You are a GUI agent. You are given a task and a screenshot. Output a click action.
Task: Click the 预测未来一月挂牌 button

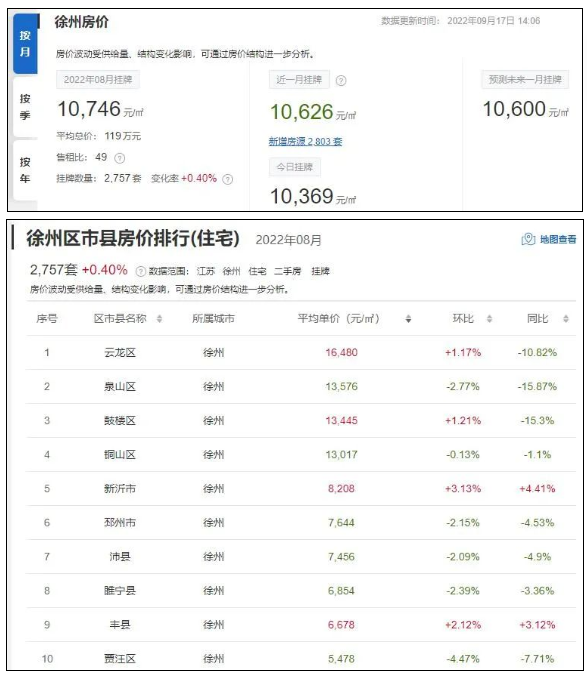pos(525,80)
